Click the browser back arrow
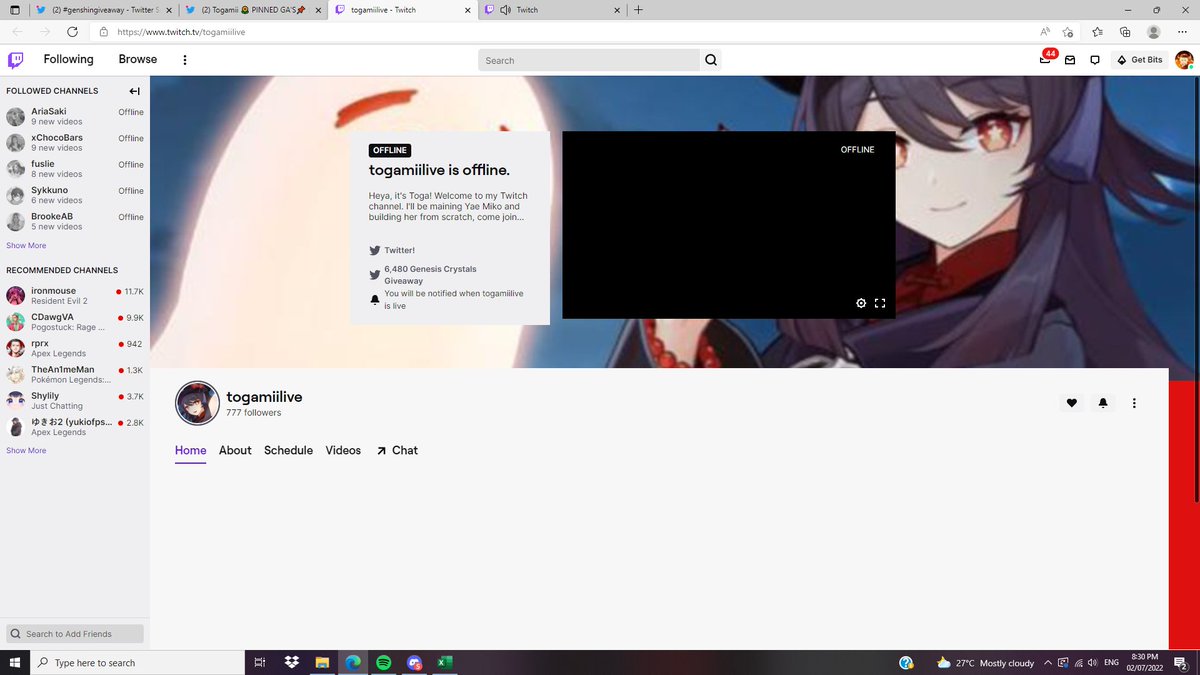The width and height of the screenshot is (1200, 675). tap(16, 32)
